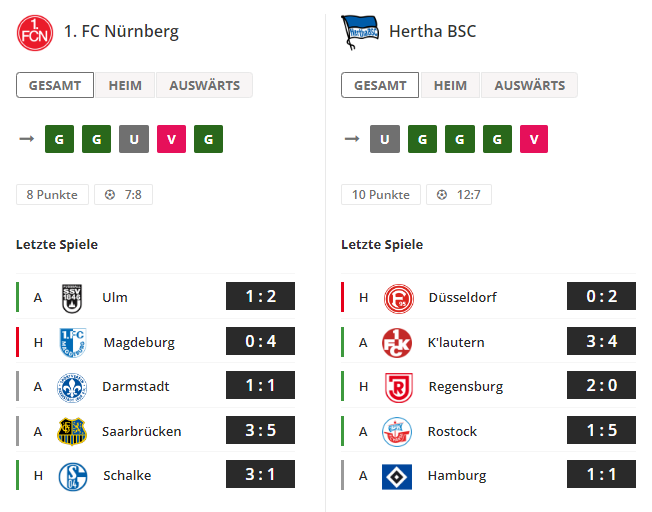Select Nürnberg GESAMT tab

[x=55, y=85]
